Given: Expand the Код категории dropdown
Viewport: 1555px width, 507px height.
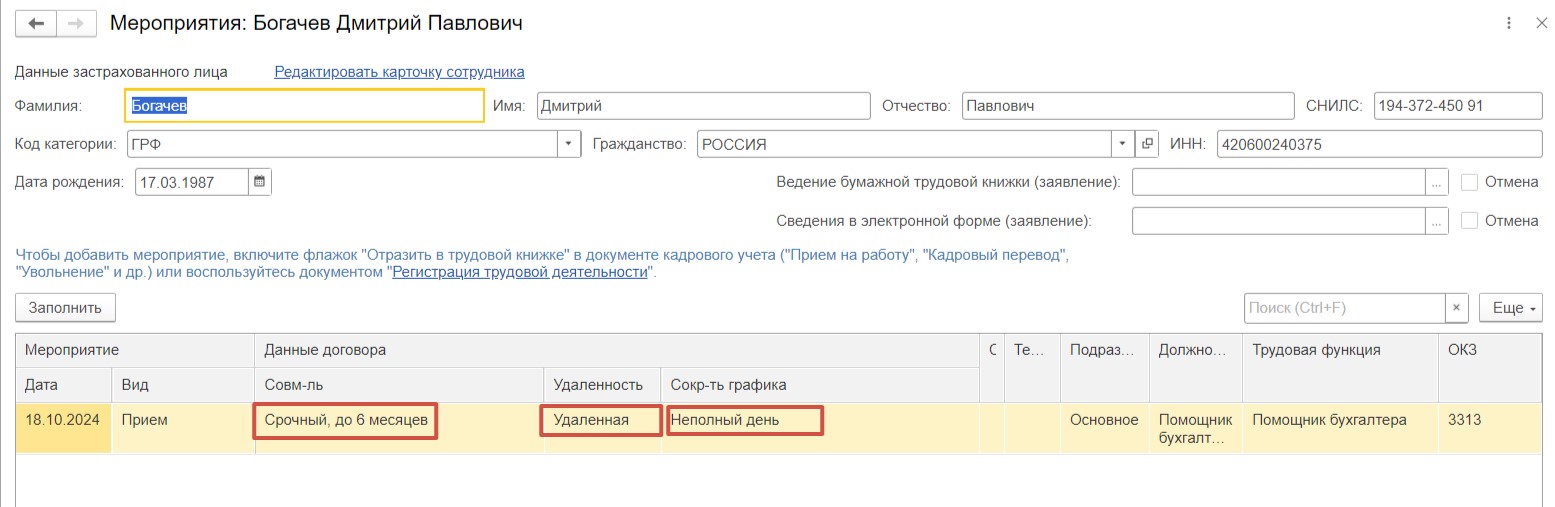Looking at the screenshot, I should tap(569, 144).
